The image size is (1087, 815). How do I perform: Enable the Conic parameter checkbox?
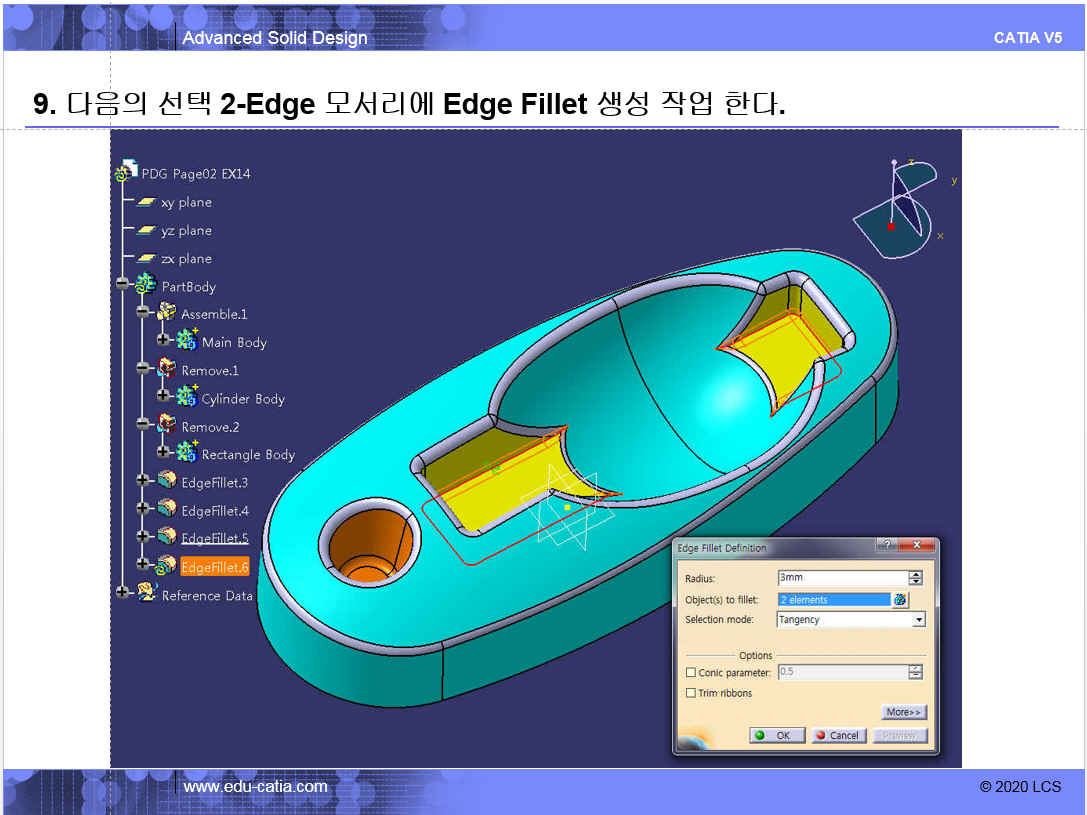690,673
